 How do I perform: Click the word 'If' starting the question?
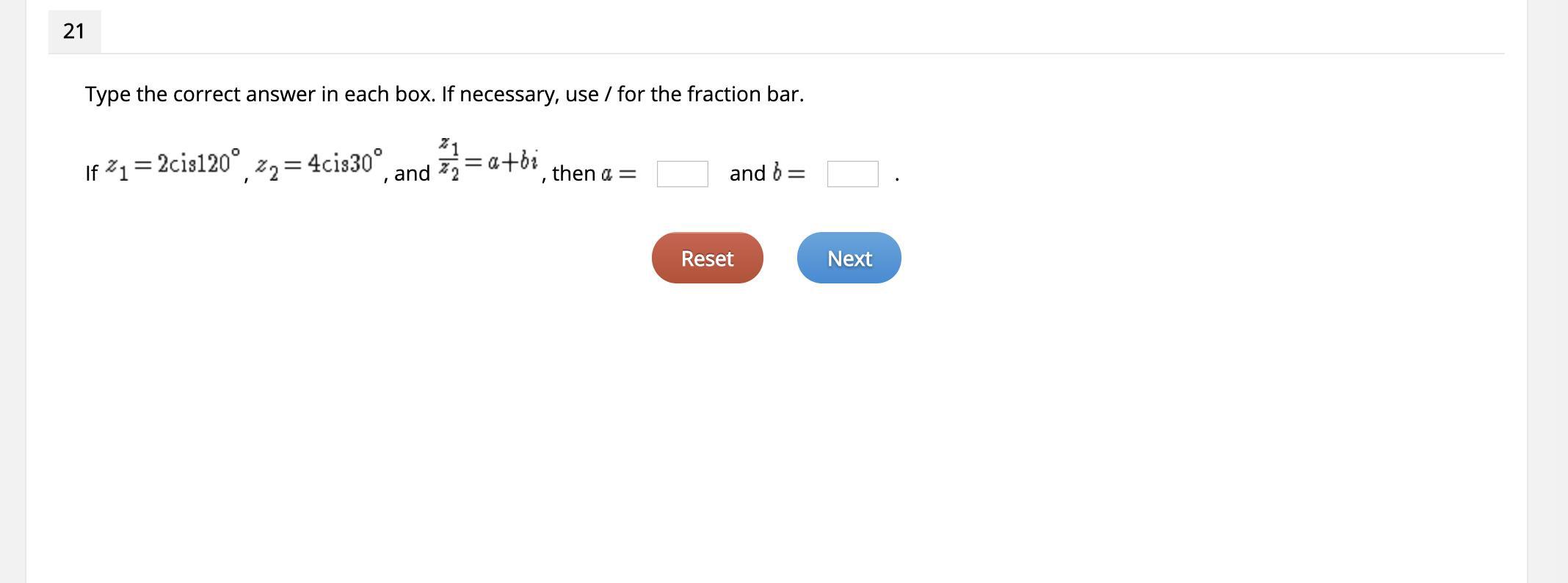(x=91, y=173)
